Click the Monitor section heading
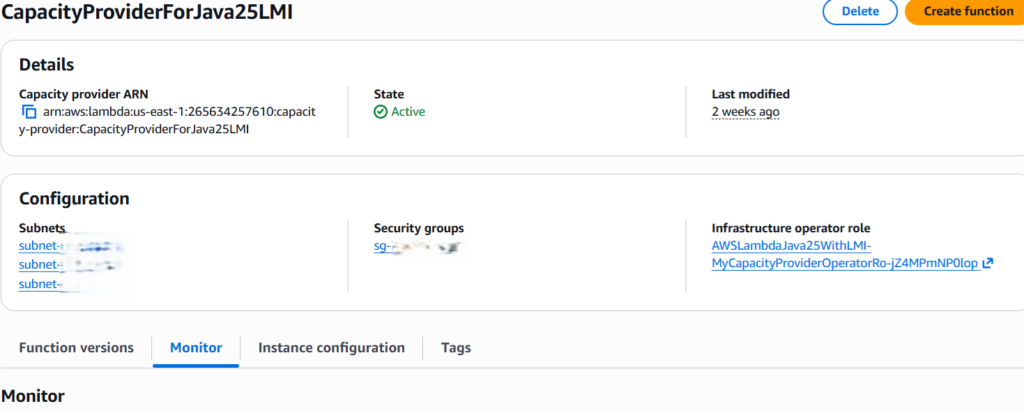 coord(33,396)
